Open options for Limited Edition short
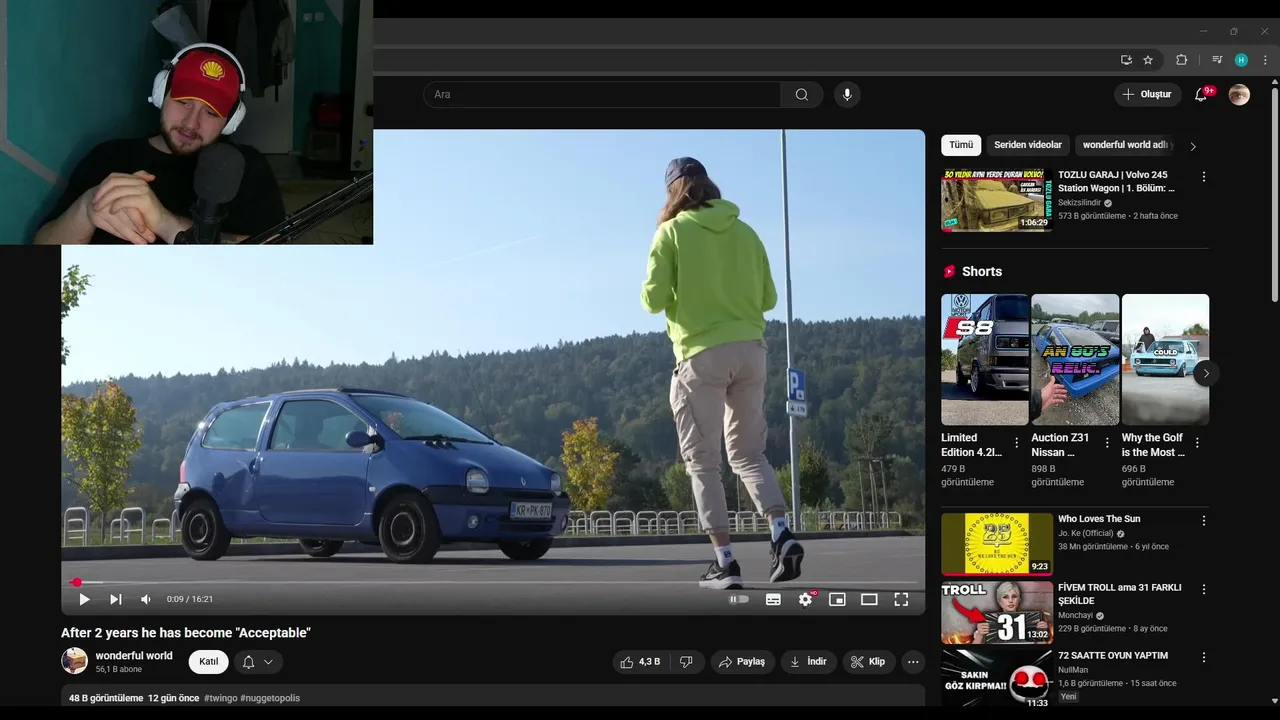1280x720 pixels. coord(1017,443)
